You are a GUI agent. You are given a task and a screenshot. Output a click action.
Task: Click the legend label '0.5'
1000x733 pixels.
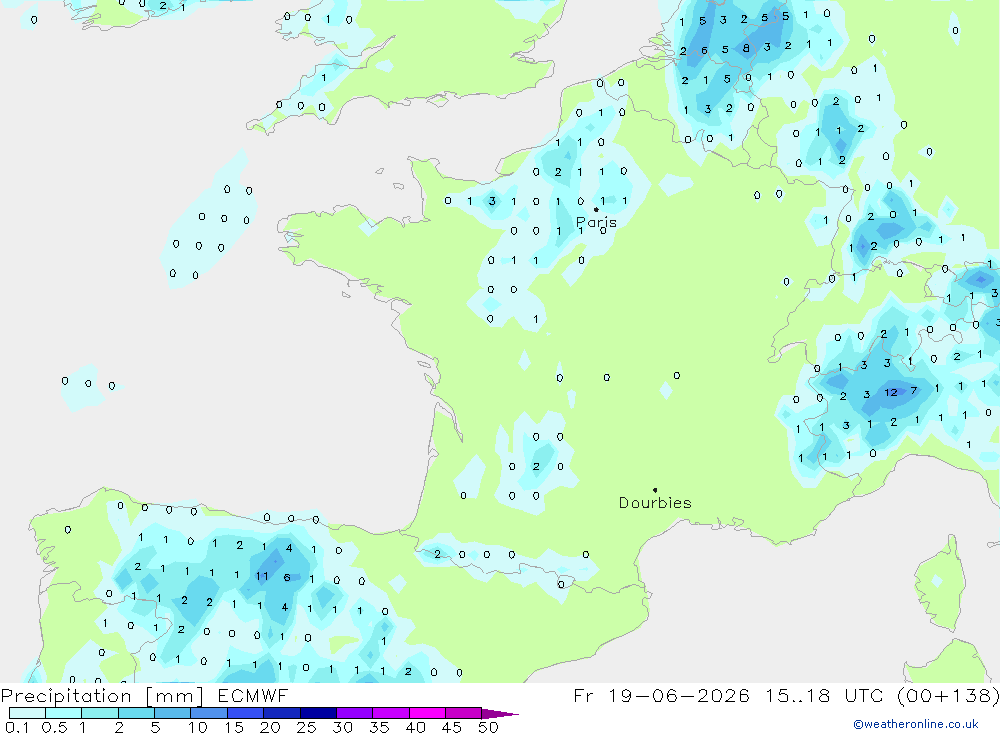[x=54, y=727]
